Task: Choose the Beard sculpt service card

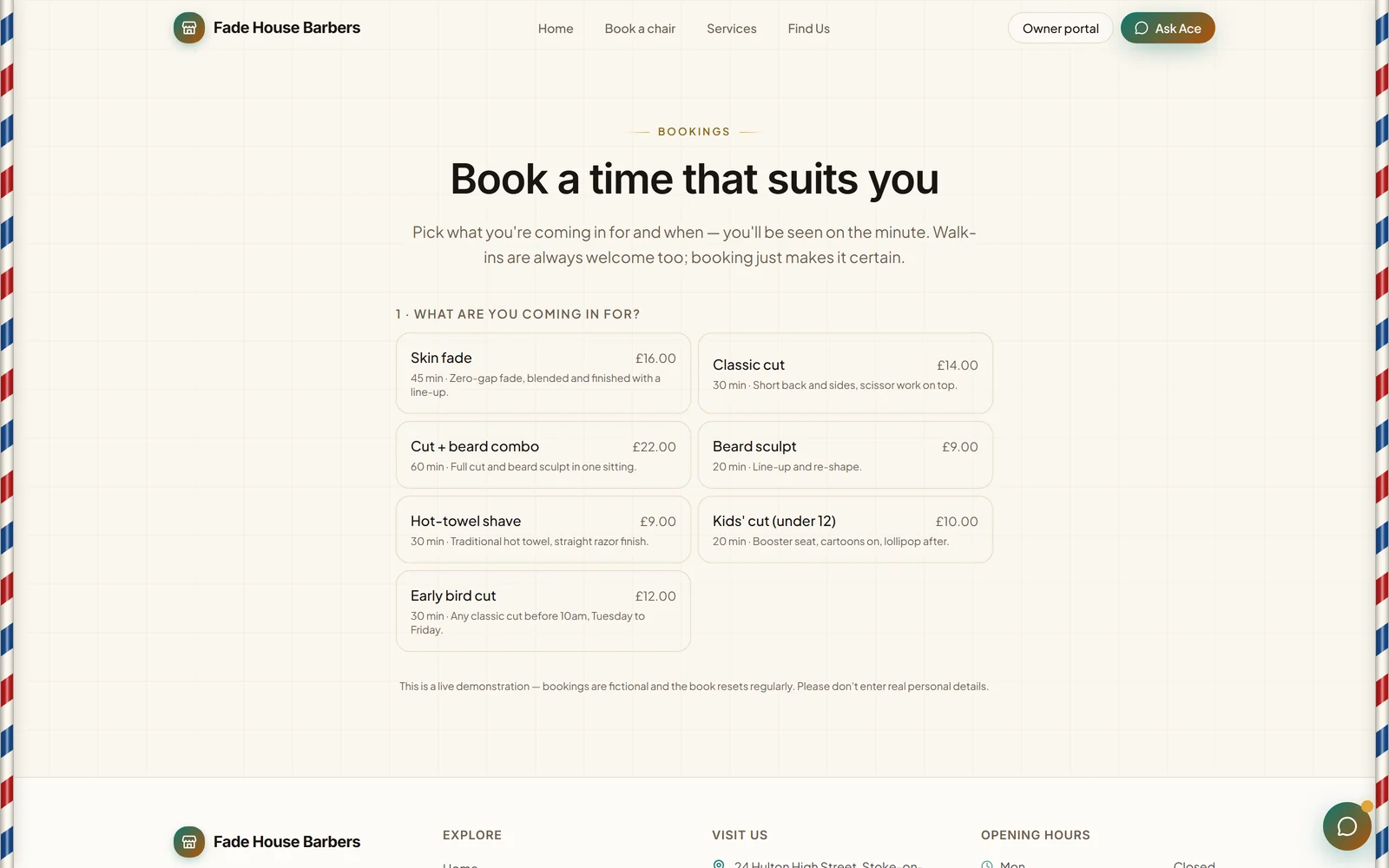Action: coord(846,455)
